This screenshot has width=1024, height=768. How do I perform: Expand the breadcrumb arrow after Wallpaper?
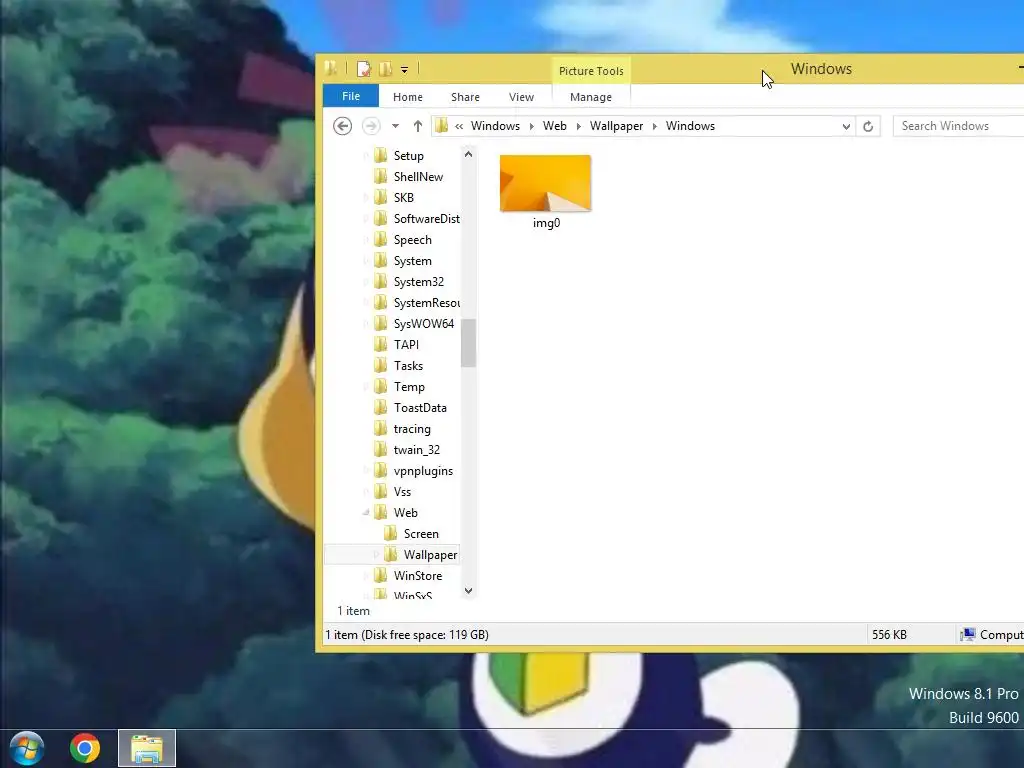(654, 126)
